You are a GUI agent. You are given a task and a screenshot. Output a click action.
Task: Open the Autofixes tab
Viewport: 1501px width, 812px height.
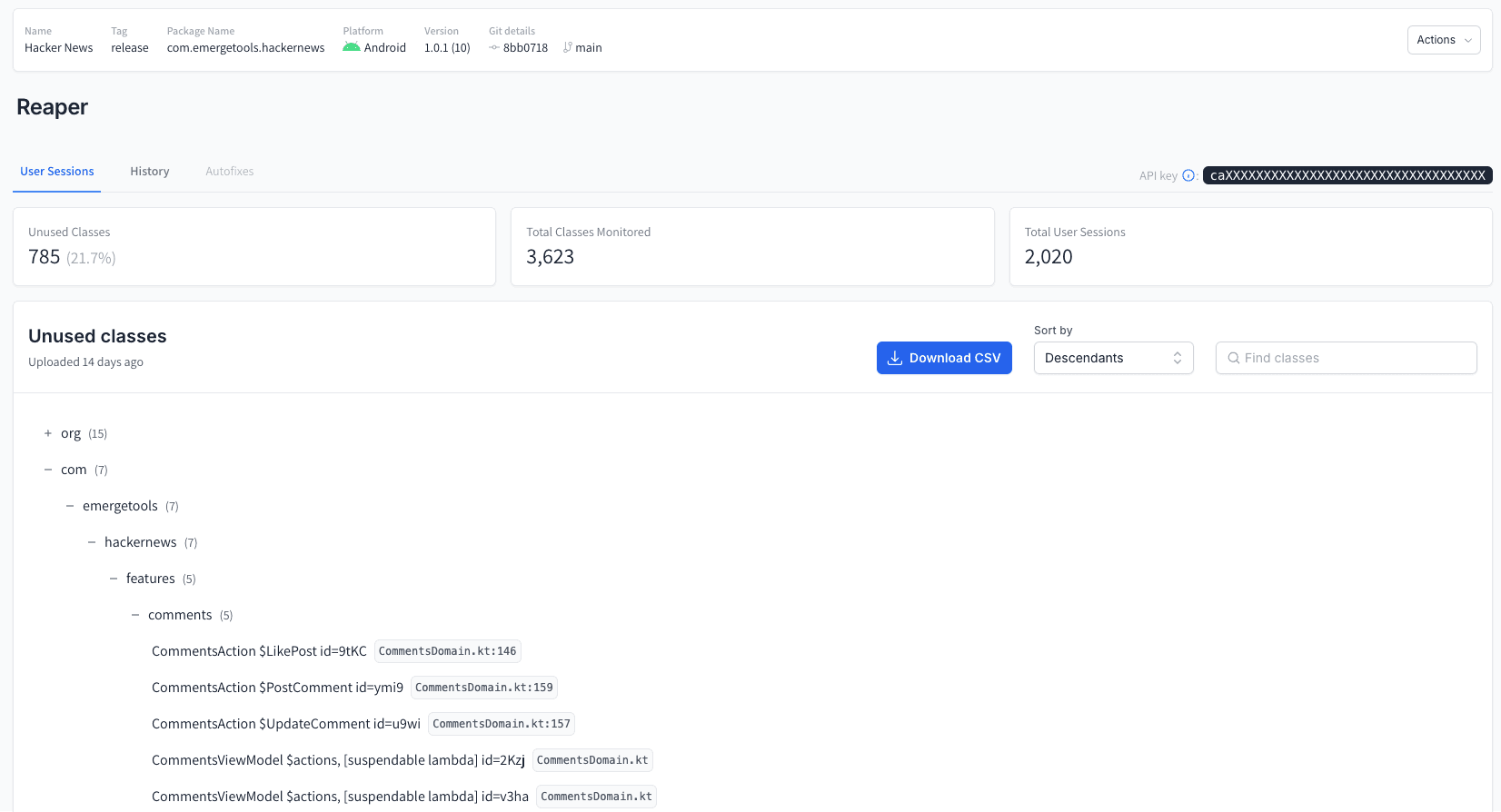tap(229, 172)
